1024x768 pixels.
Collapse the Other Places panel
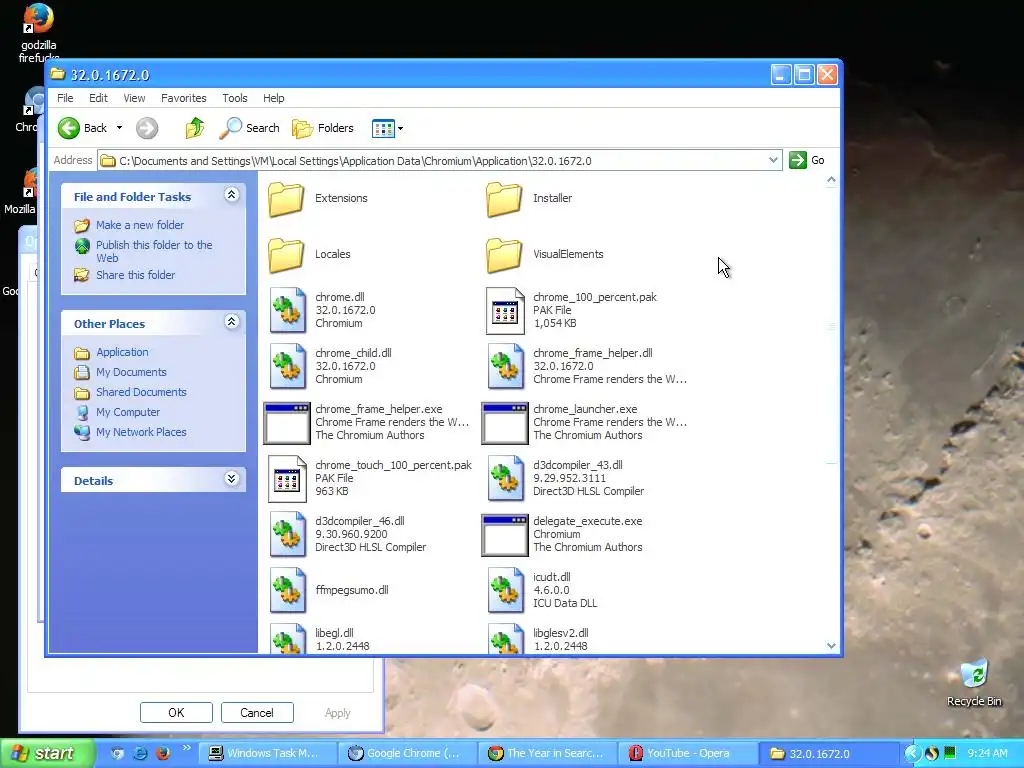point(231,321)
